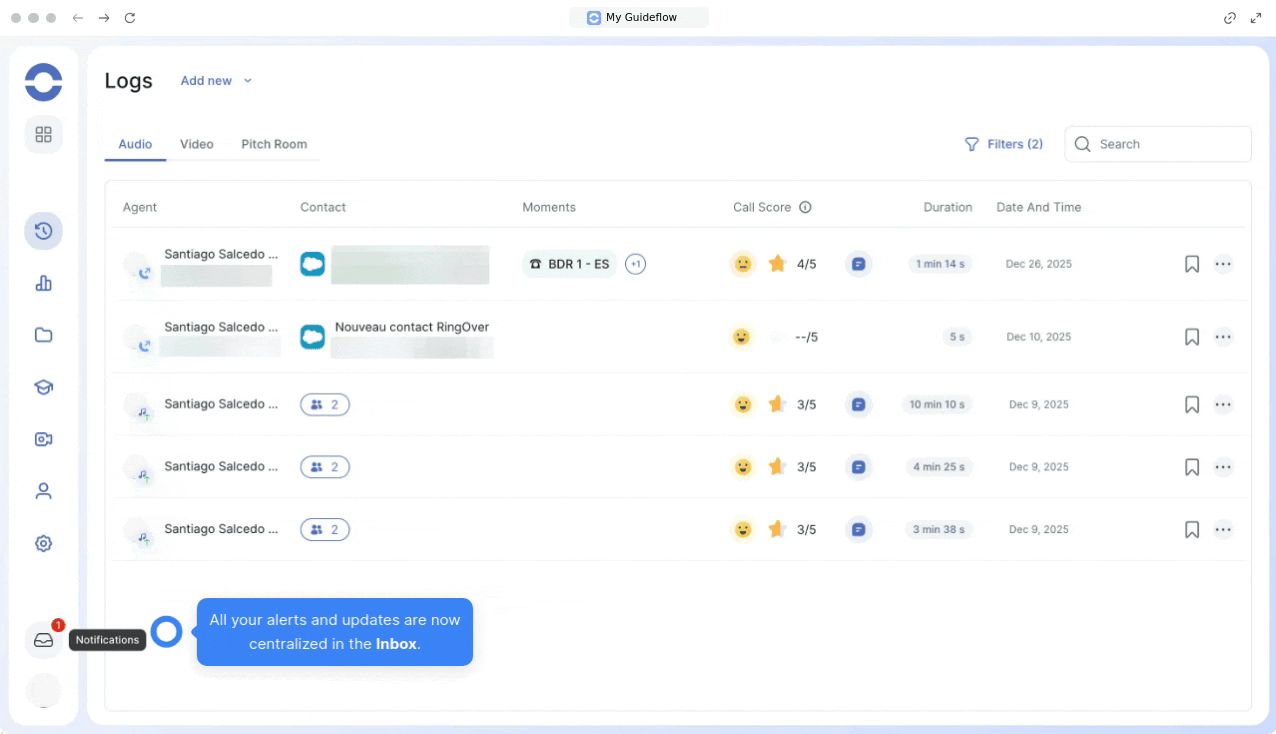The height and width of the screenshot is (734, 1276).
Task: Expand the +1 moments badge
Action: tap(635, 264)
